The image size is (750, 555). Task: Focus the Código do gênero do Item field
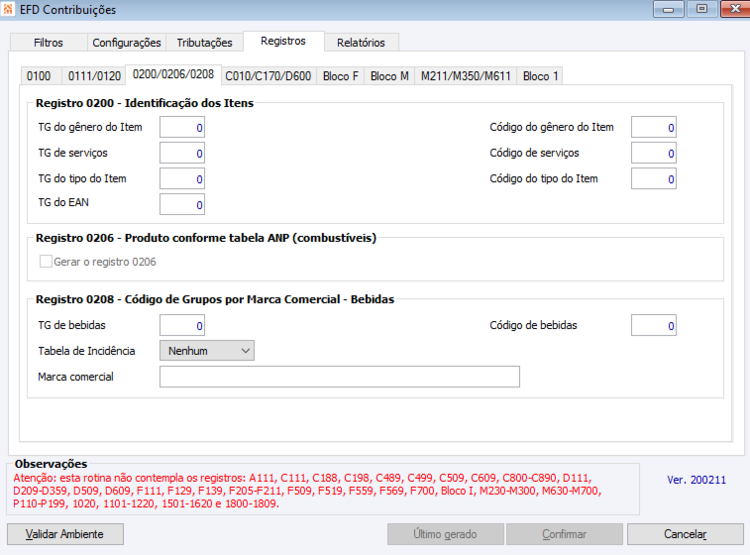coord(653,127)
